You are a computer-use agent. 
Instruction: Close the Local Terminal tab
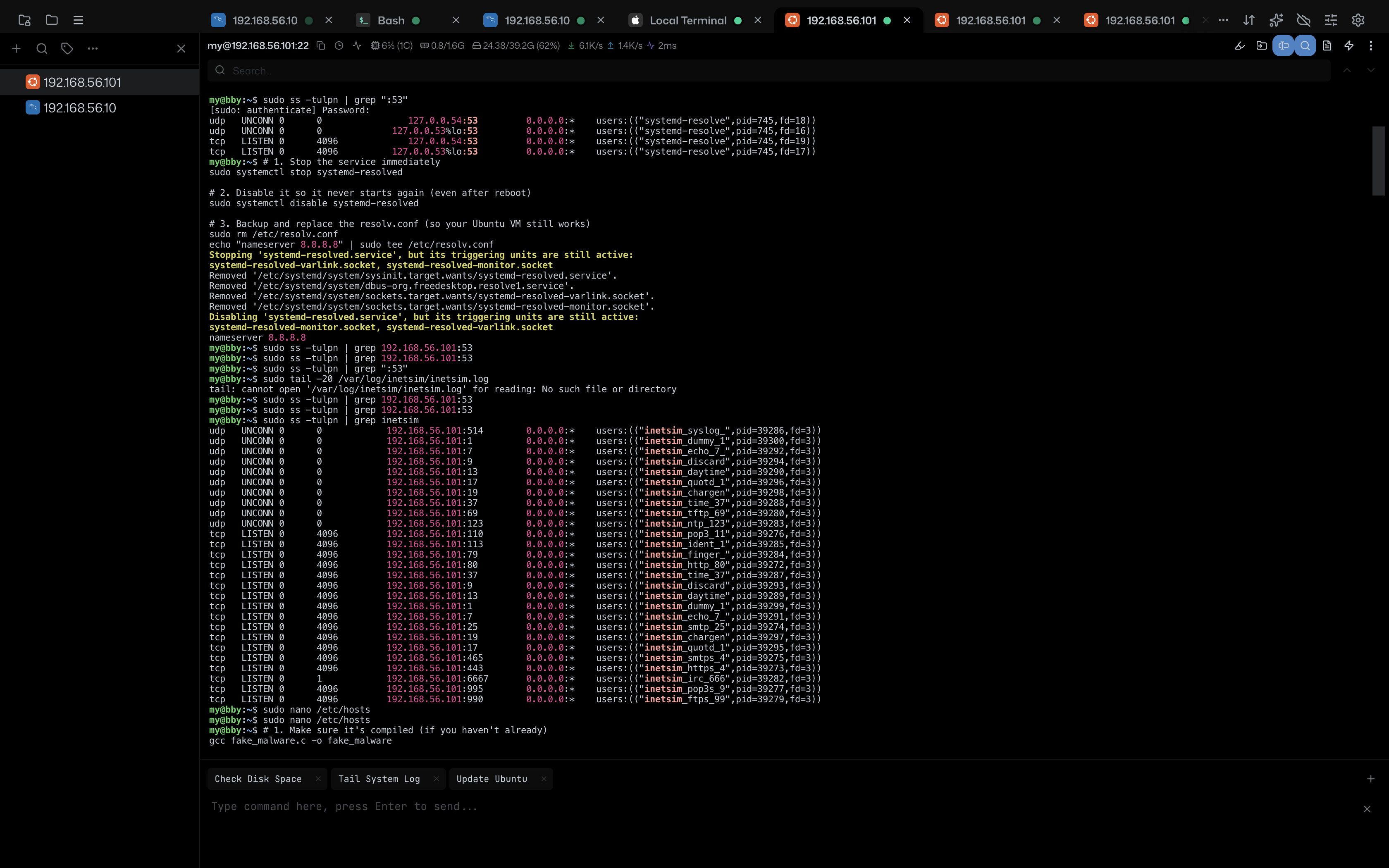(x=758, y=20)
